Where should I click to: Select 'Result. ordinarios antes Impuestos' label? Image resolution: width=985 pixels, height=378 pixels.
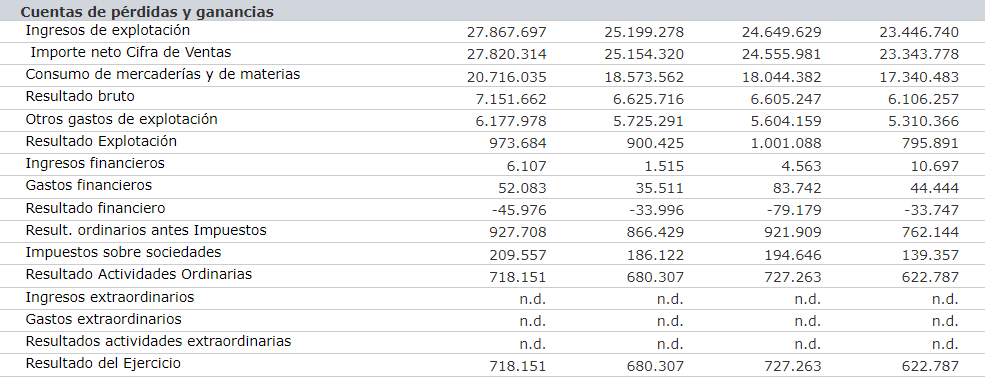pos(146,230)
